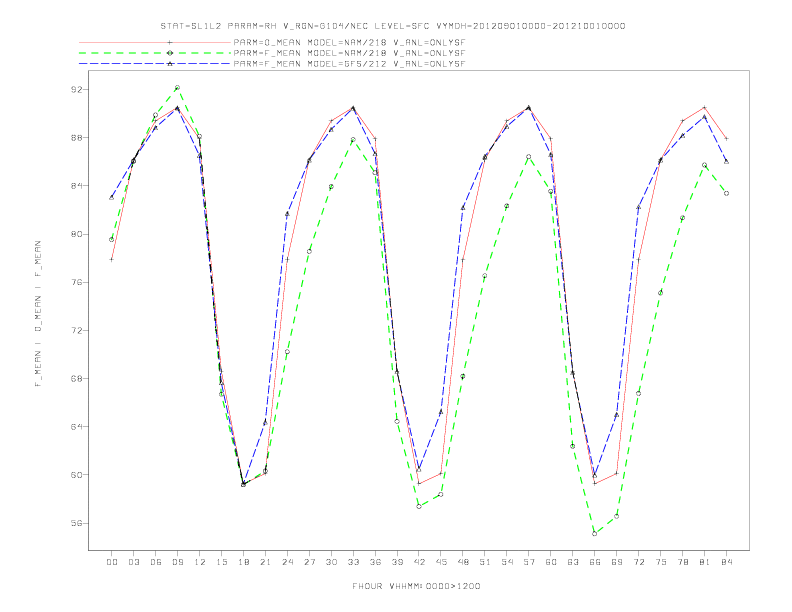Click forecast hour label 81 on x-axis
The height and width of the screenshot is (612, 792).
[705, 562]
